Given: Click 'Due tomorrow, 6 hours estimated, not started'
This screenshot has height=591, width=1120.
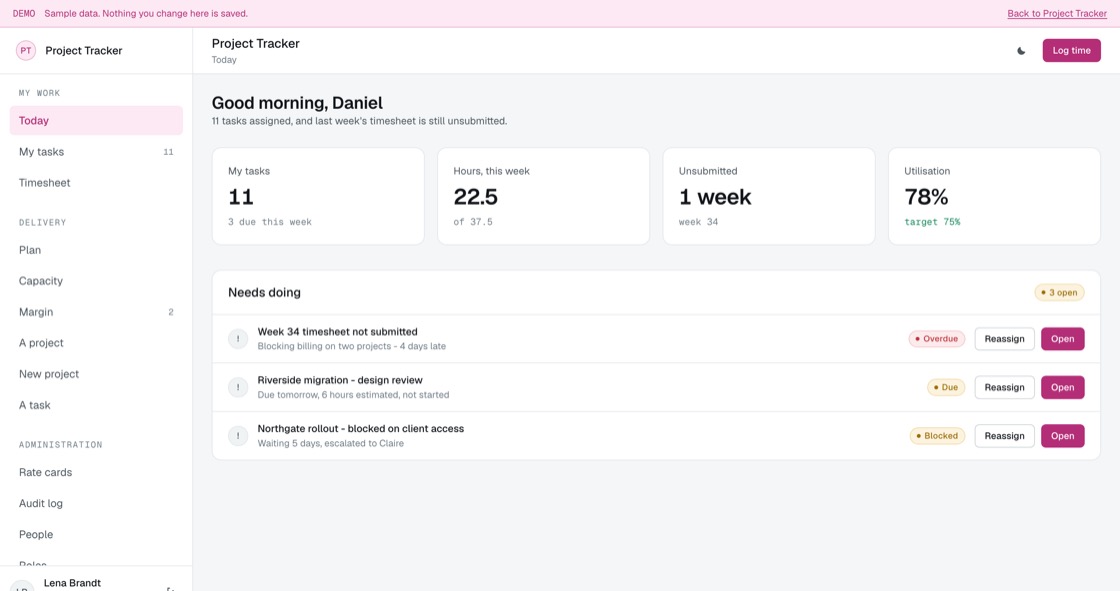Looking at the screenshot, I should point(354,395).
